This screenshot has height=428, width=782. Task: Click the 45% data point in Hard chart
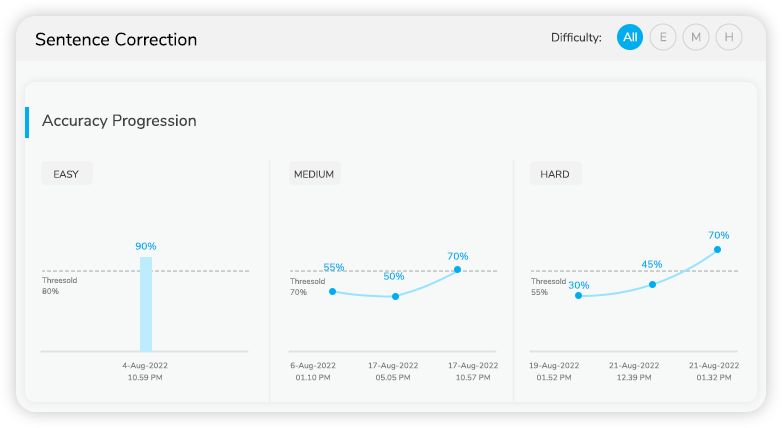tap(652, 284)
